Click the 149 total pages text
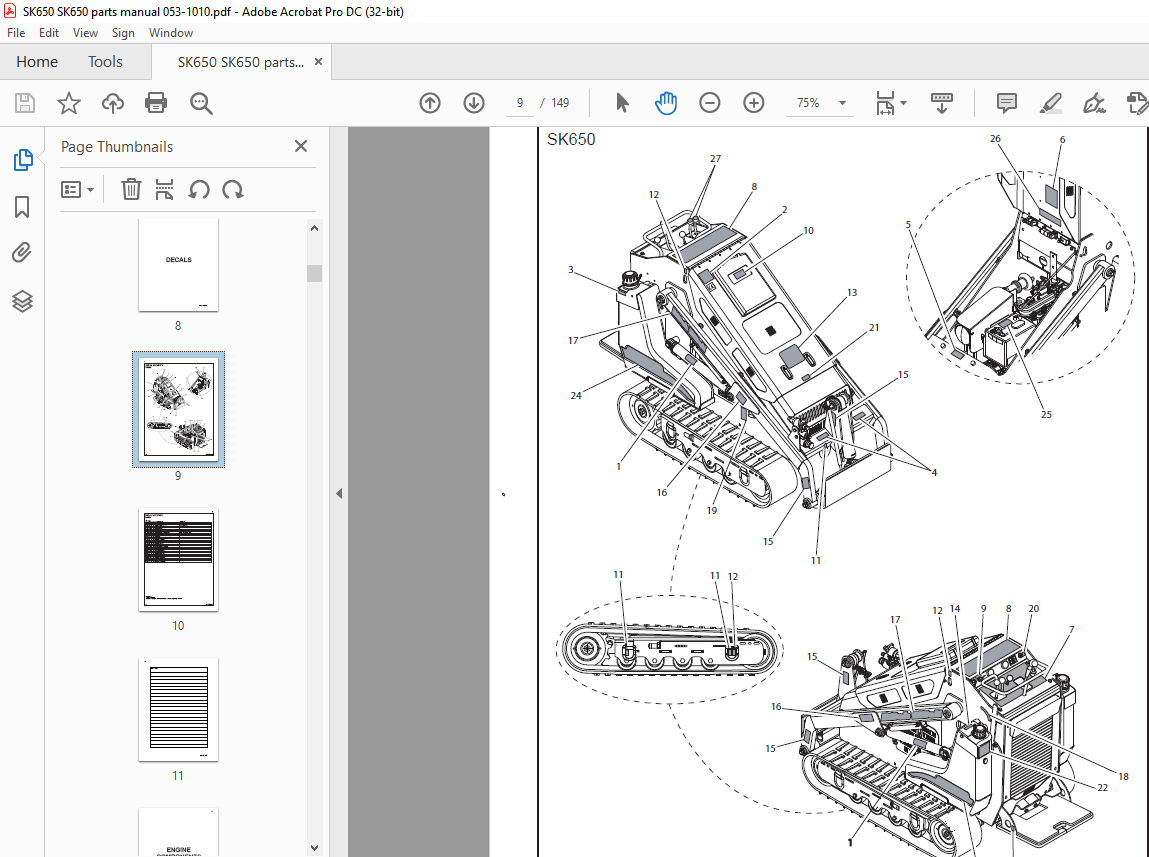 click(560, 103)
